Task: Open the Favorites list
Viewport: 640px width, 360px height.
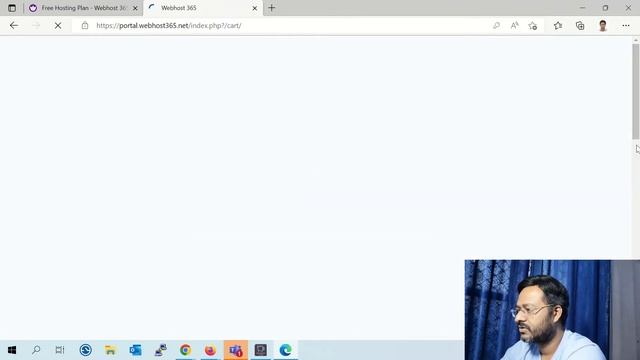Action: (558, 26)
